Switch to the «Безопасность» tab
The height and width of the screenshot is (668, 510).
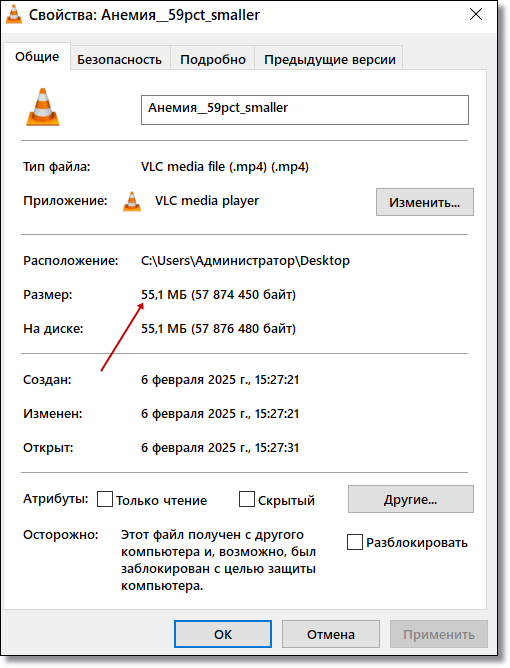point(120,59)
